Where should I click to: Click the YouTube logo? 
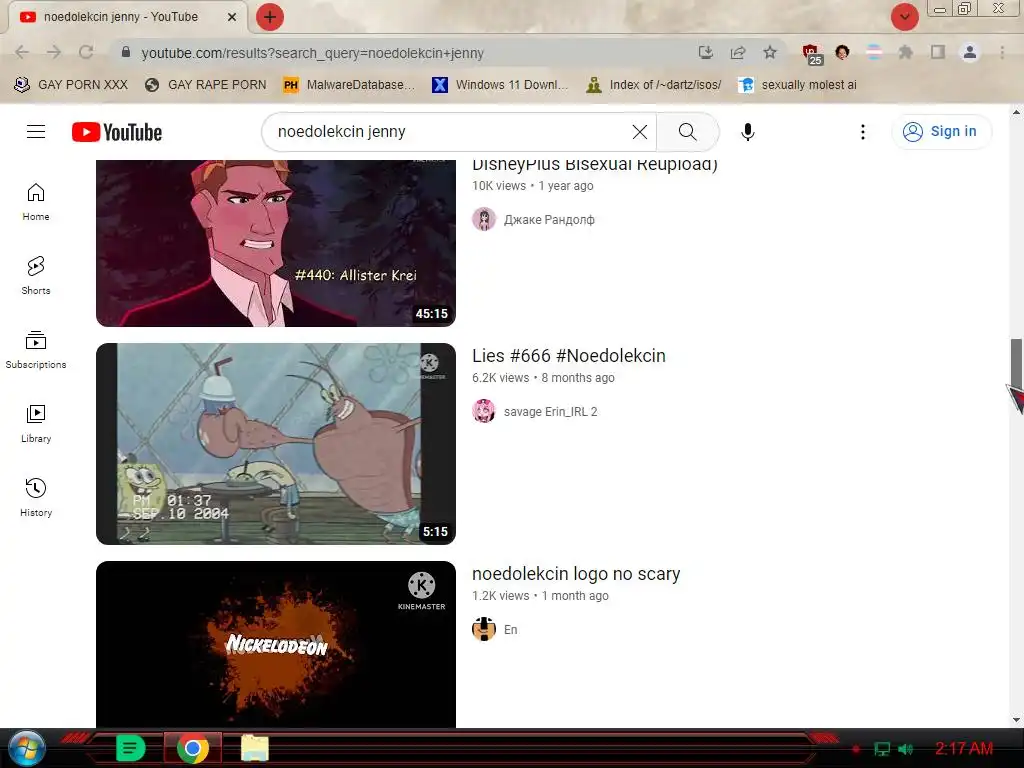tap(117, 132)
